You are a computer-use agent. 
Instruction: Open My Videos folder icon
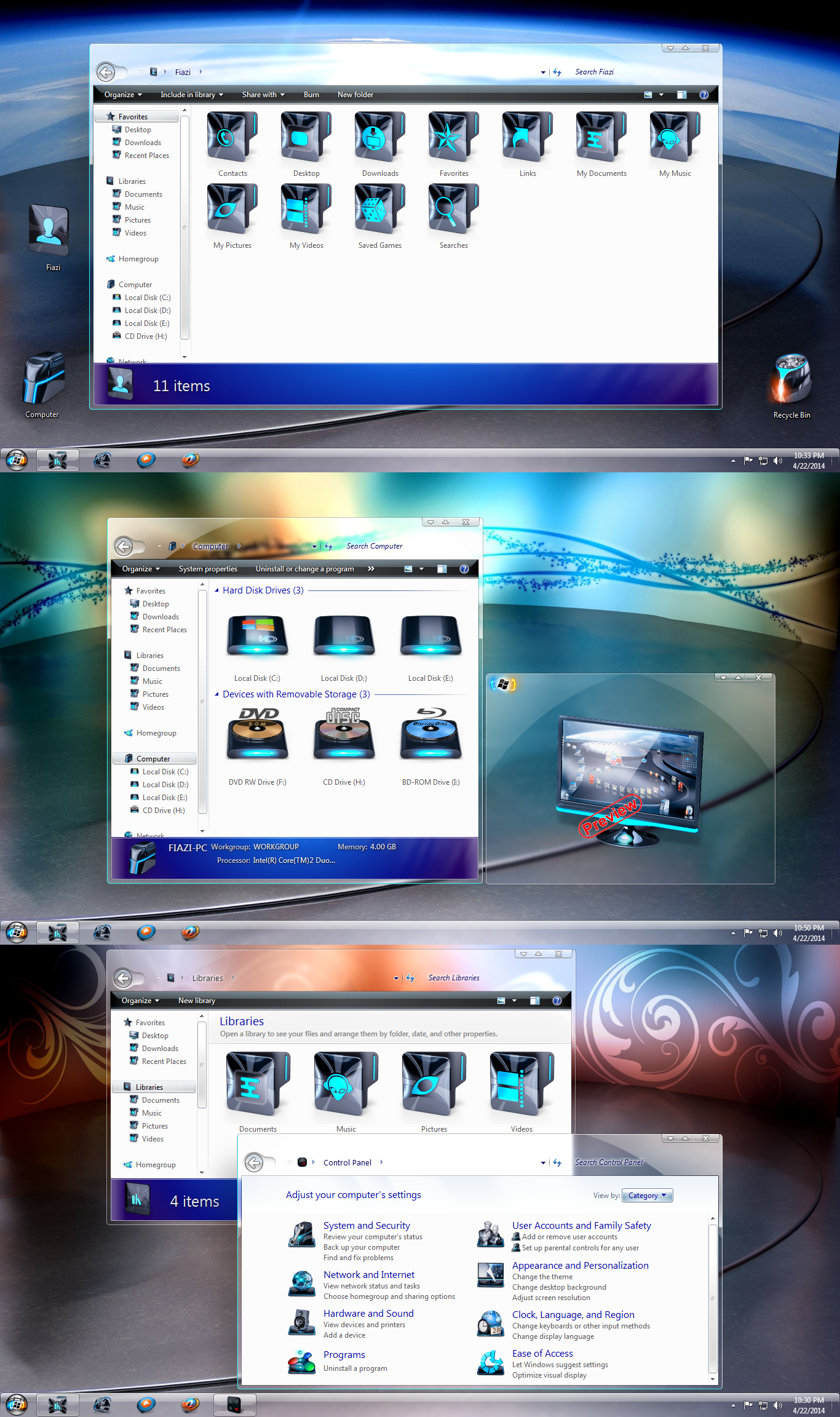[x=306, y=209]
